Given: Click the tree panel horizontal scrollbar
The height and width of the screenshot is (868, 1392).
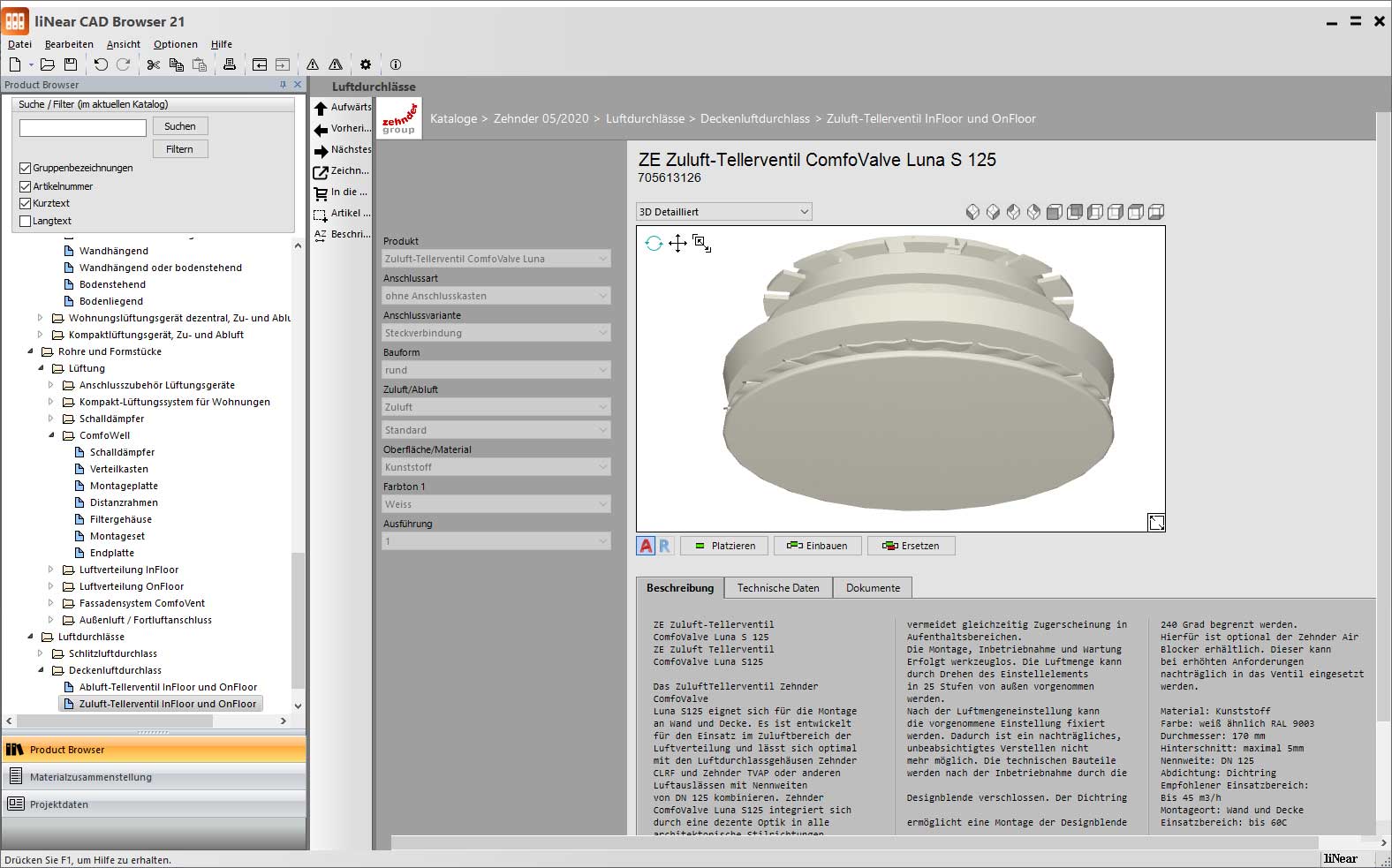Looking at the screenshot, I should (116, 721).
